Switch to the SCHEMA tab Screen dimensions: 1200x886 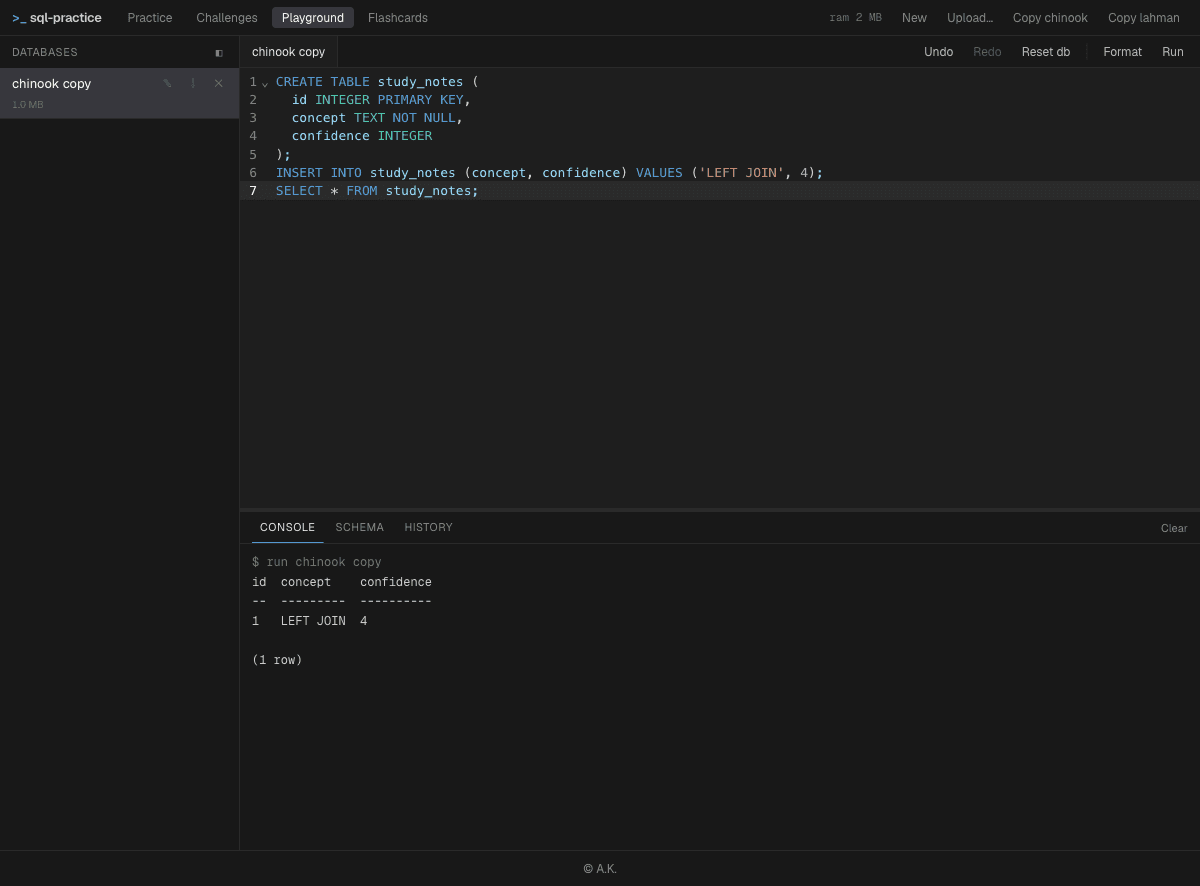[x=359, y=527]
